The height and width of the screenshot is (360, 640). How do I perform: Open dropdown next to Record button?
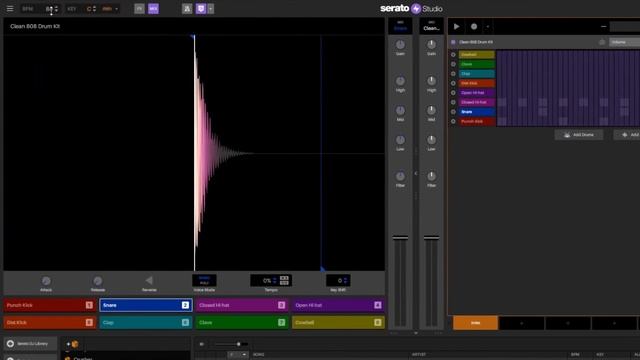click(487, 27)
